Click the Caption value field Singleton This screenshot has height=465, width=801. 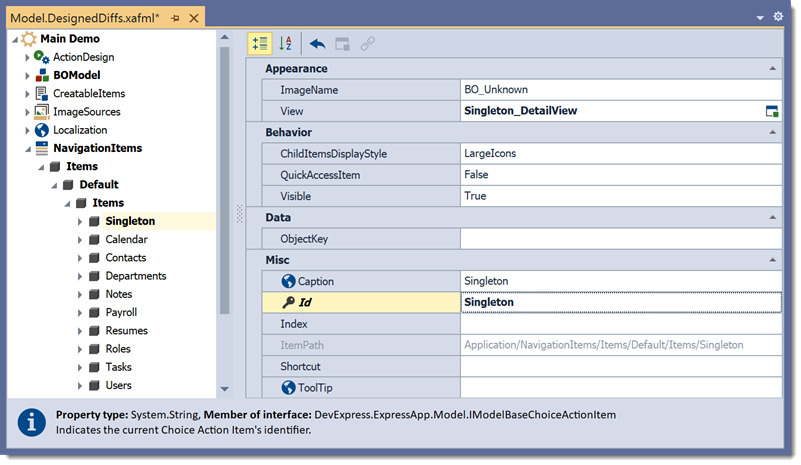pos(621,281)
